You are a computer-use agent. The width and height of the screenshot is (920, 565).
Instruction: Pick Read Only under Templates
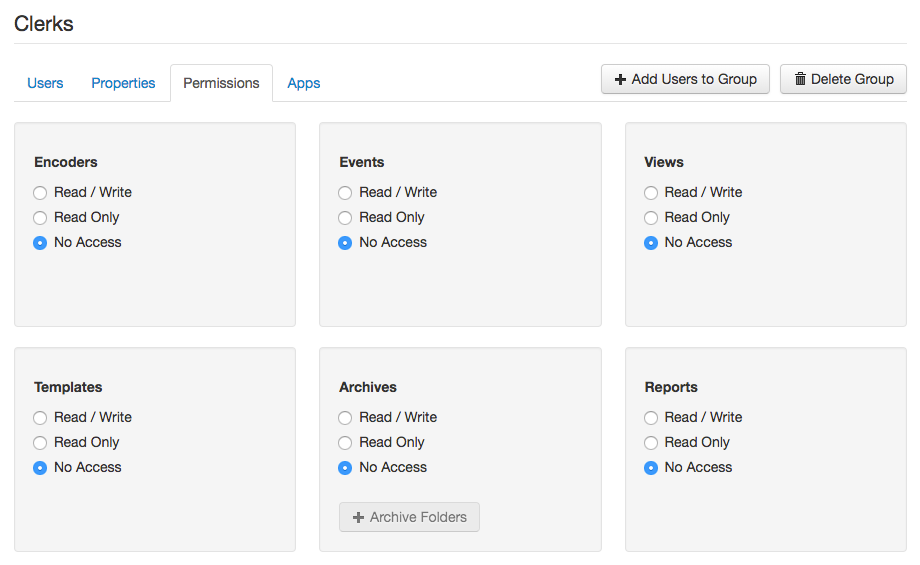(x=40, y=443)
